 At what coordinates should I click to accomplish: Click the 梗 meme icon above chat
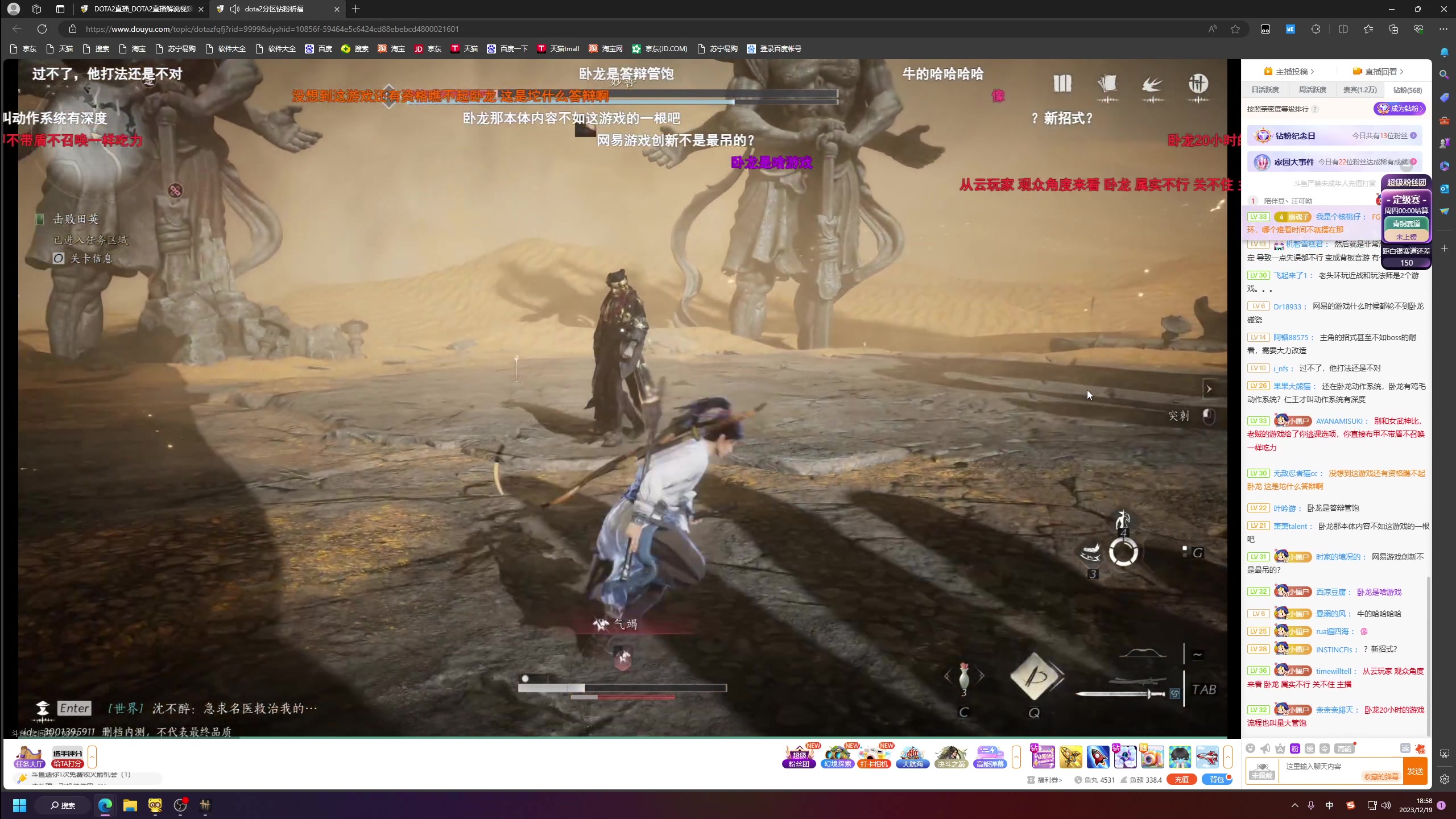(x=1310, y=748)
